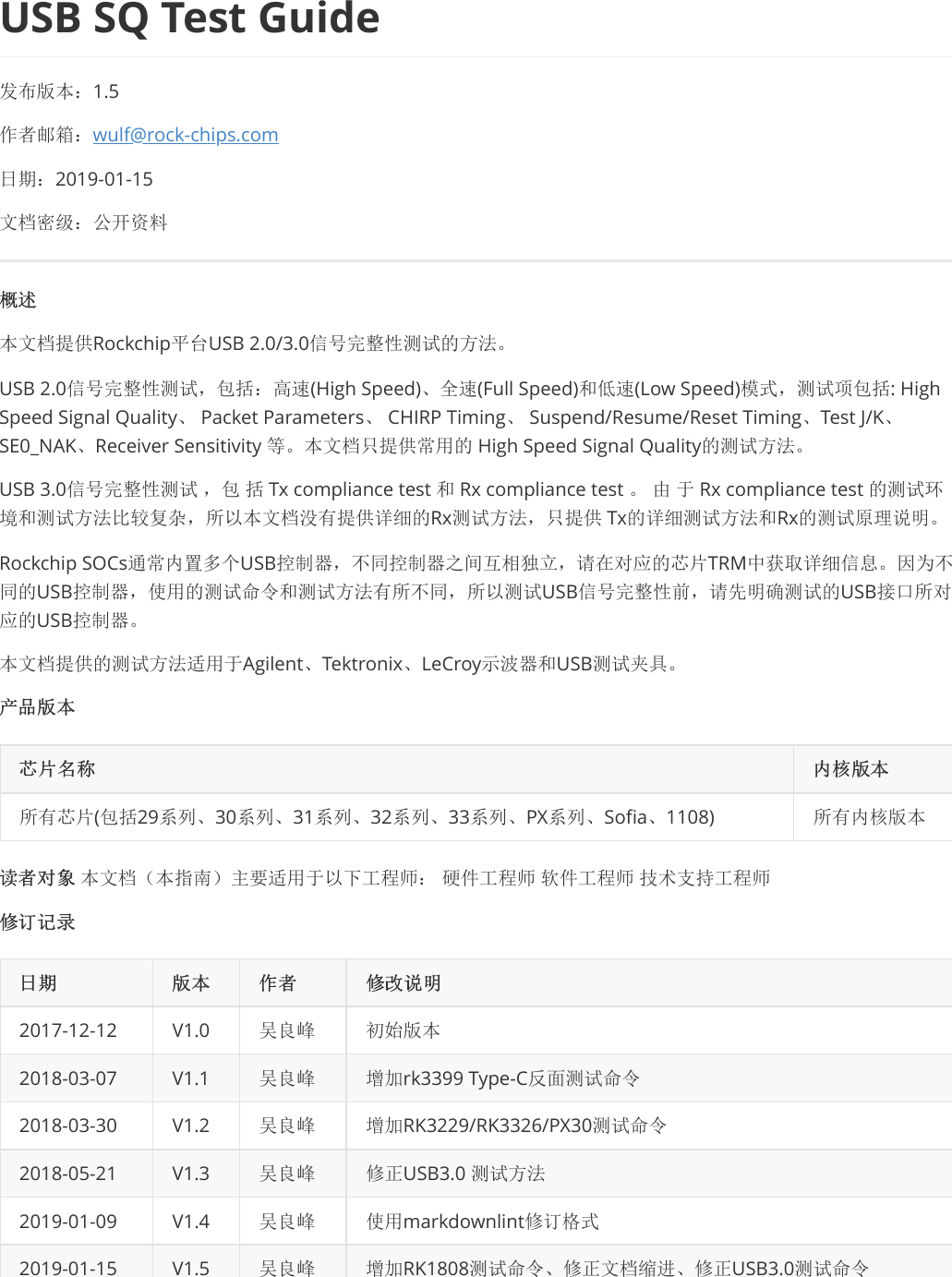Click the USB SQ Test Guide title
The height and width of the screenshot is (1277, 952).
(189, 20)
